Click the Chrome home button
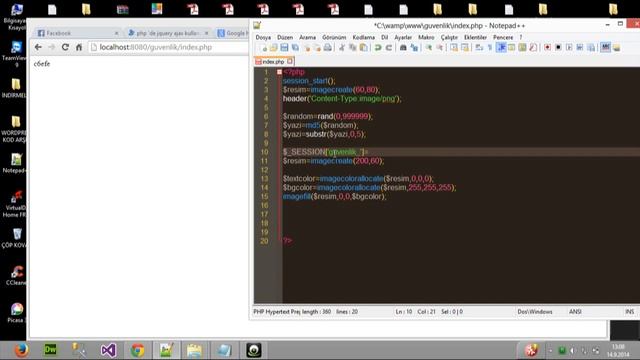Viewport: 640px width, 360px height. point(79,47)
